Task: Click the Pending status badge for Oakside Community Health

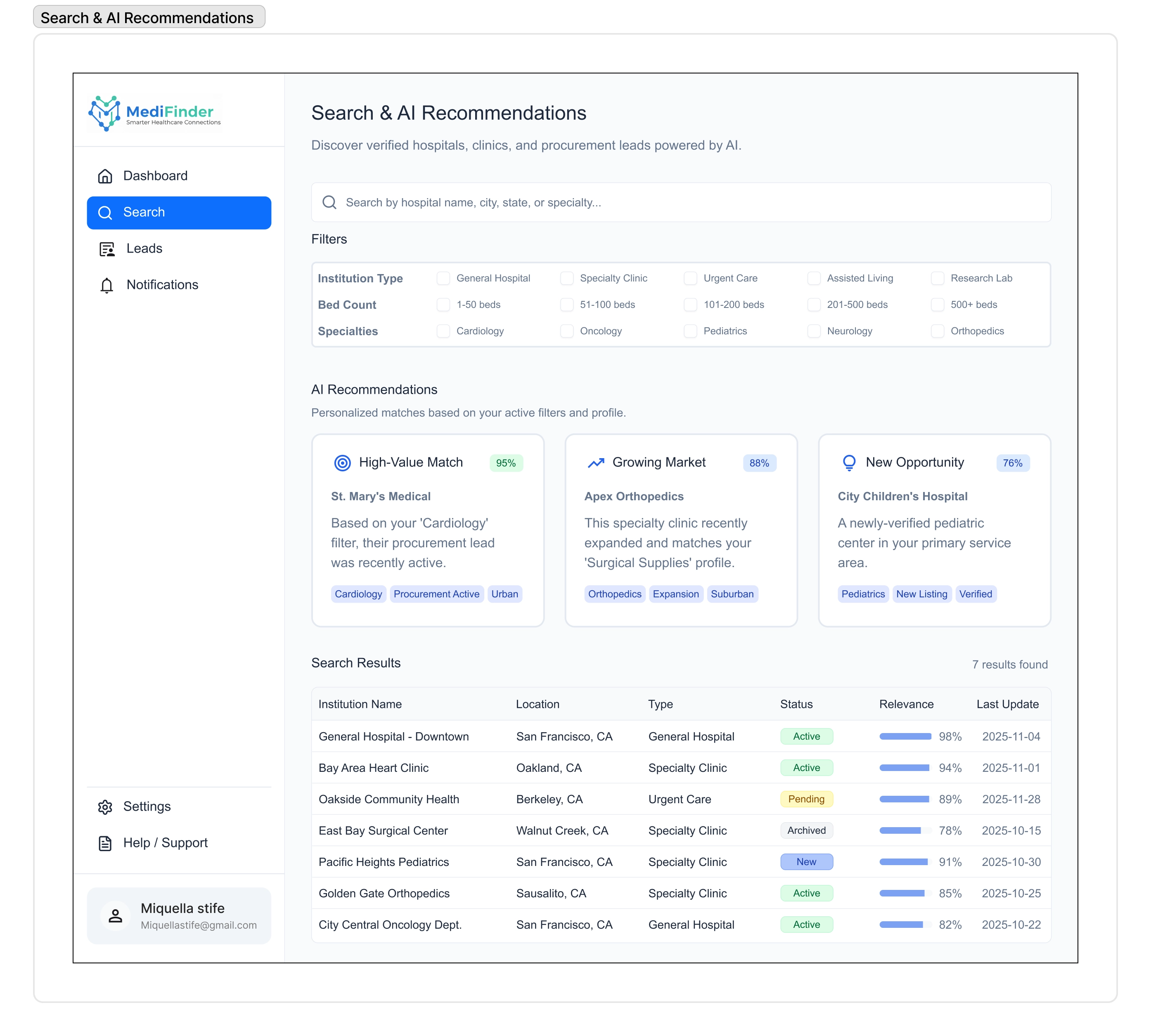Action: pos(806,799)
